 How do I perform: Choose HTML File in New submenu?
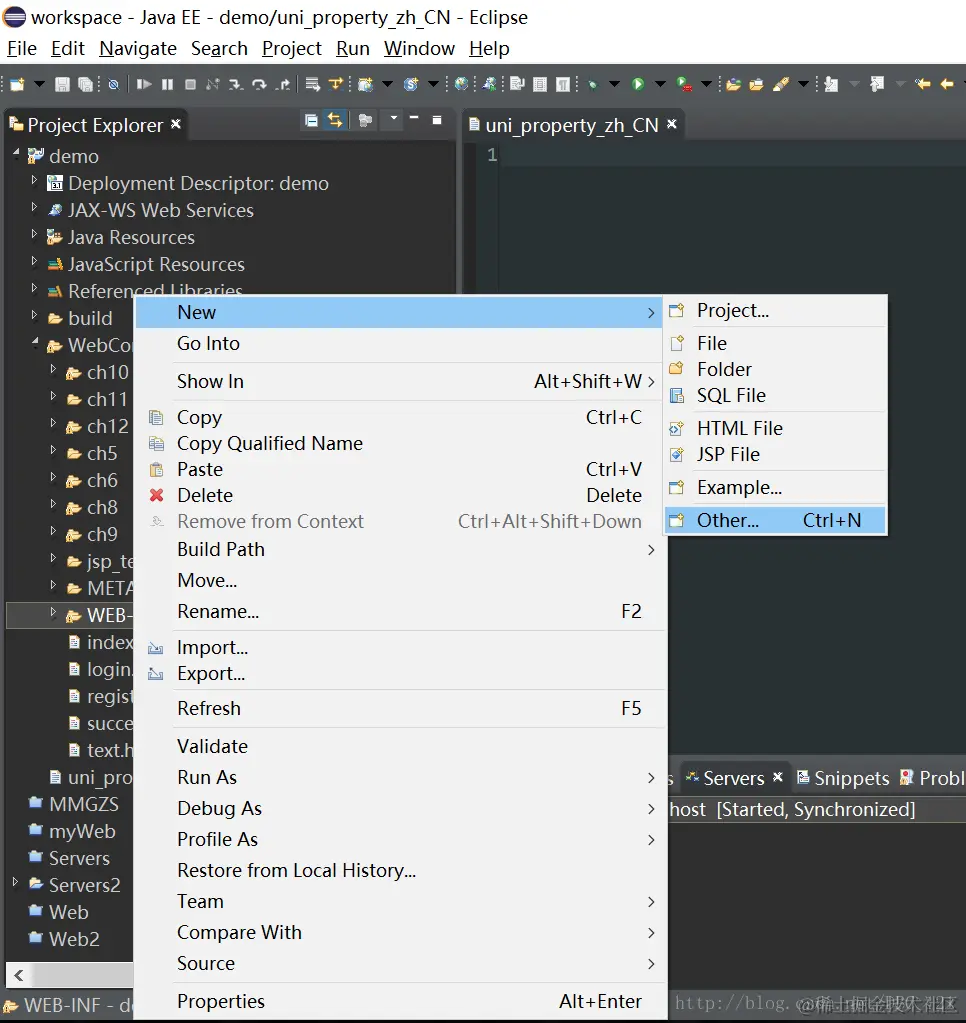[775, 428]
